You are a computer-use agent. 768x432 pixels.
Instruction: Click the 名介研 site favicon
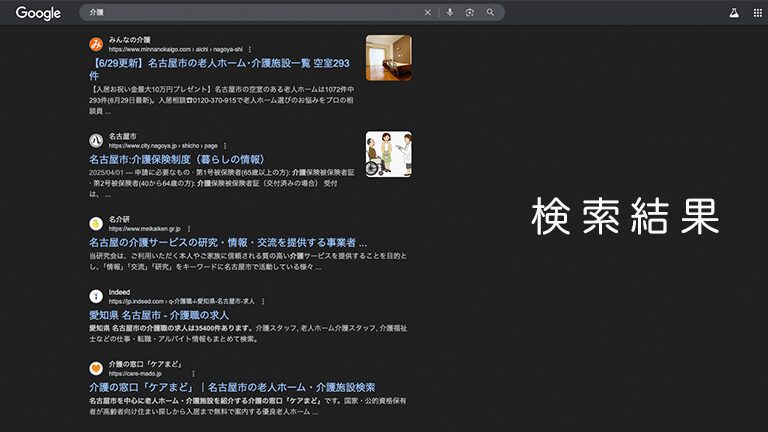click(x=96, y=224)
